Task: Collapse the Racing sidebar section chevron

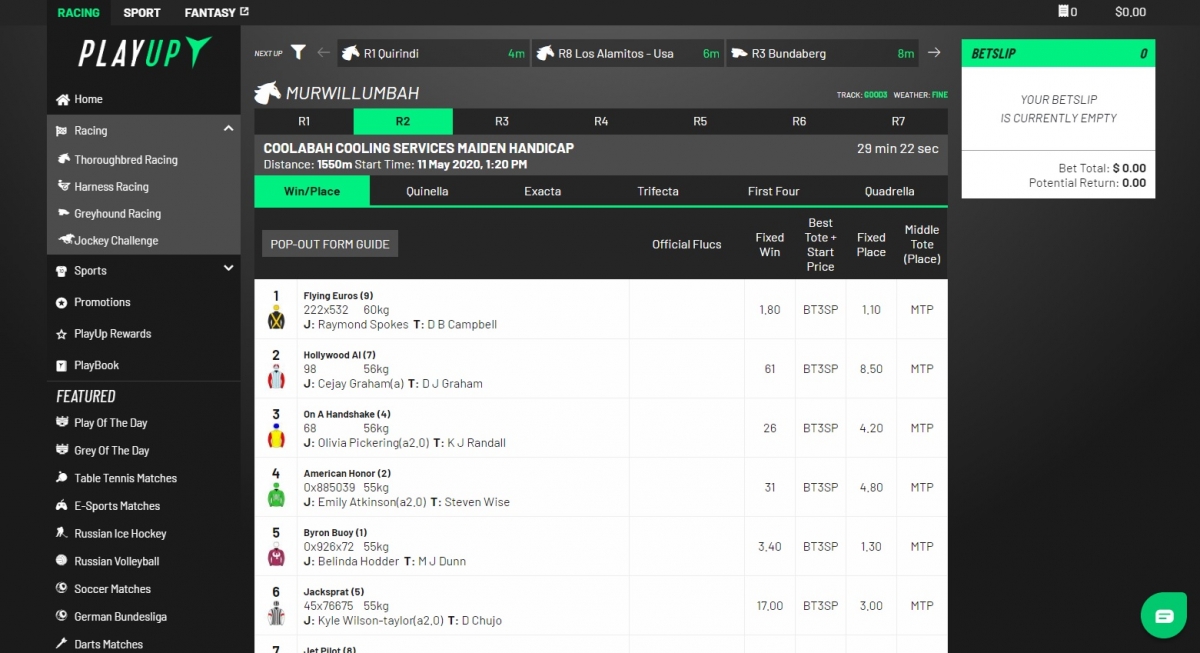Action: click(x=228, y=129)
